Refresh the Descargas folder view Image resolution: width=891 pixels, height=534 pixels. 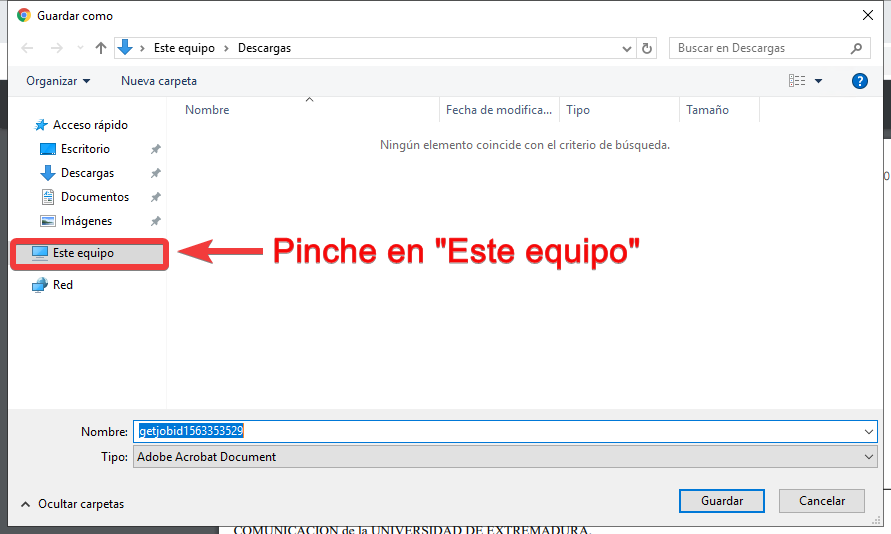647,48
